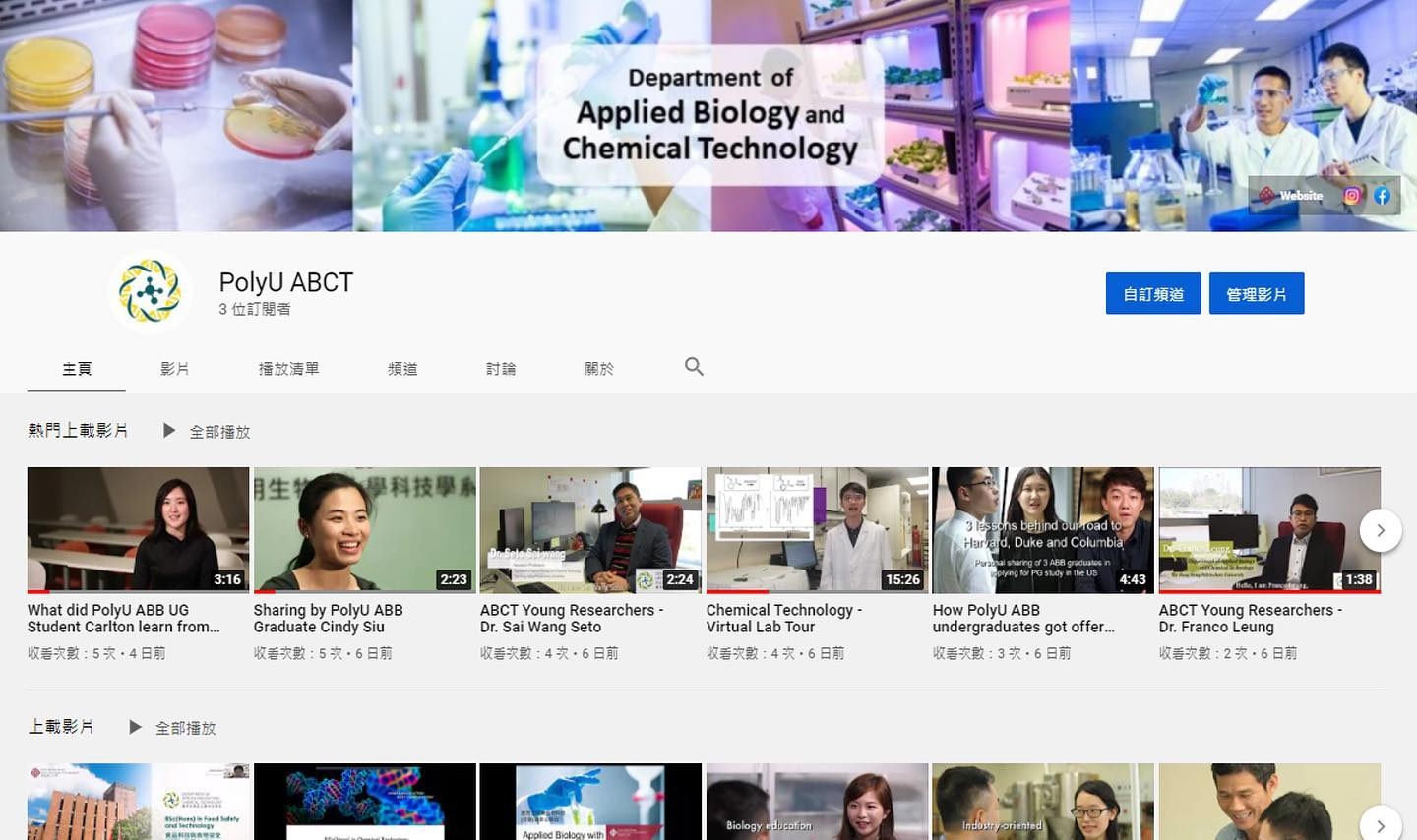This screenshot has width=1417, height=840.
Task: Click the play triangle beside 熱門上載影片
Action: pos(168,430)
